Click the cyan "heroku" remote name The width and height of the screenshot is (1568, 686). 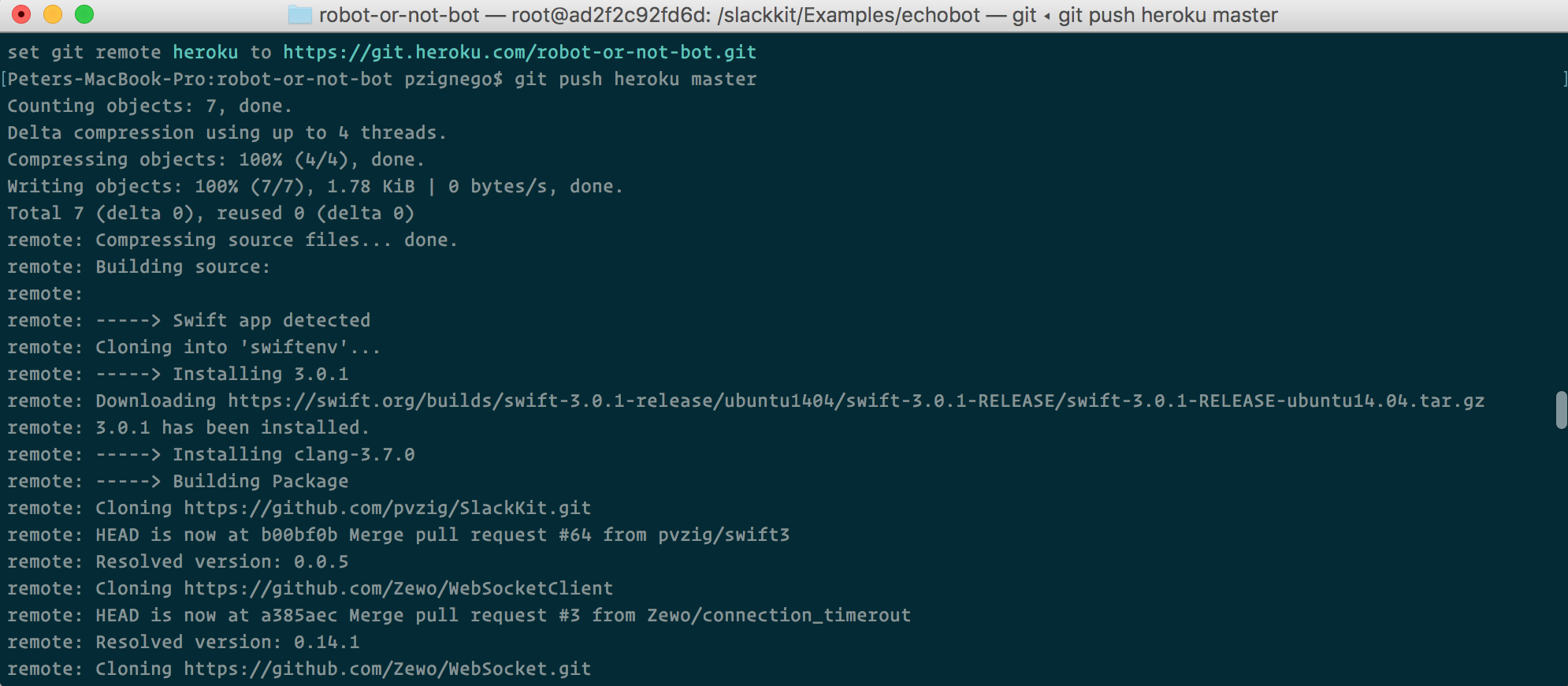[x=205, y=53]
